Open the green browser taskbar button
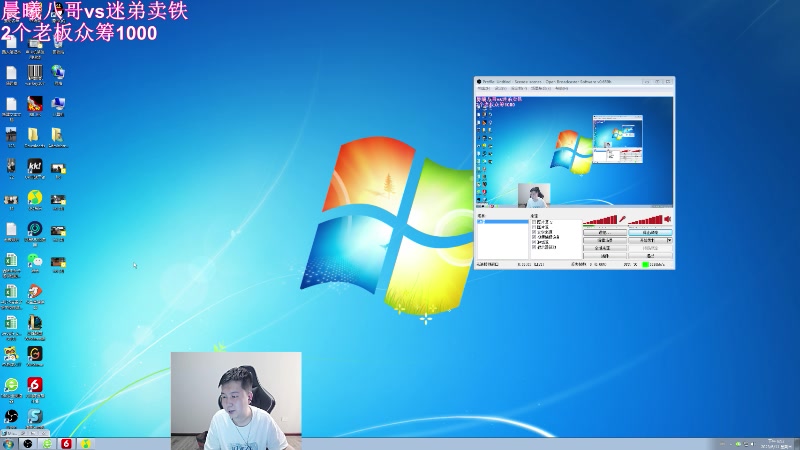Viewport: 800px width, 450px height. [x=47, y=444]
